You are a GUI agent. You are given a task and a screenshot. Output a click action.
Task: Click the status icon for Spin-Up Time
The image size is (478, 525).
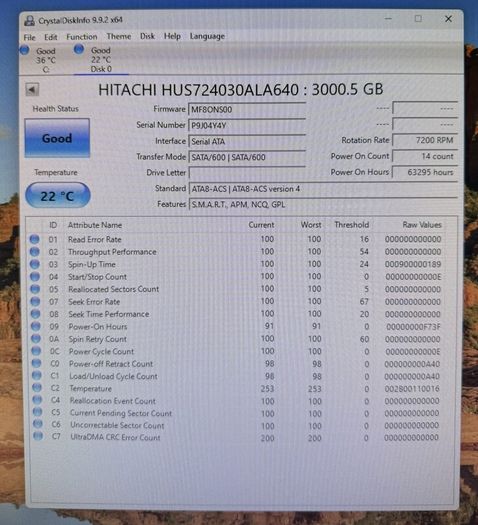(35, 264)
